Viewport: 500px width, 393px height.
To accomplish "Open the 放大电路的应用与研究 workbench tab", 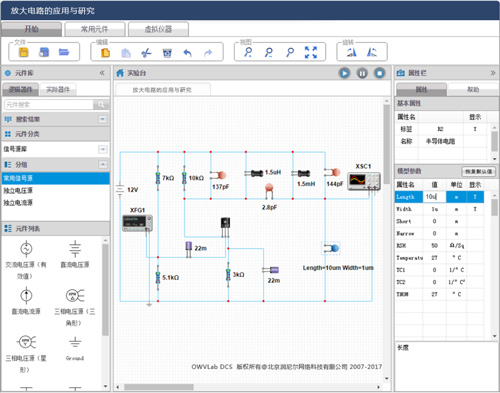I will pos(163,90).
